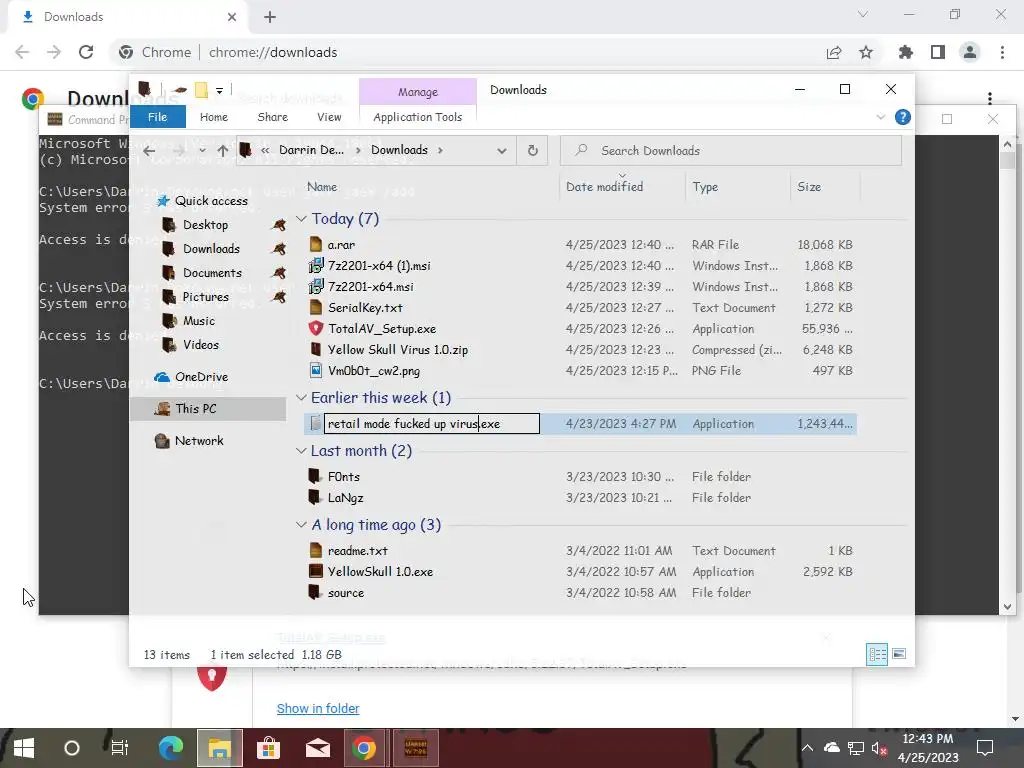Open Task View on taskbar

120,748
